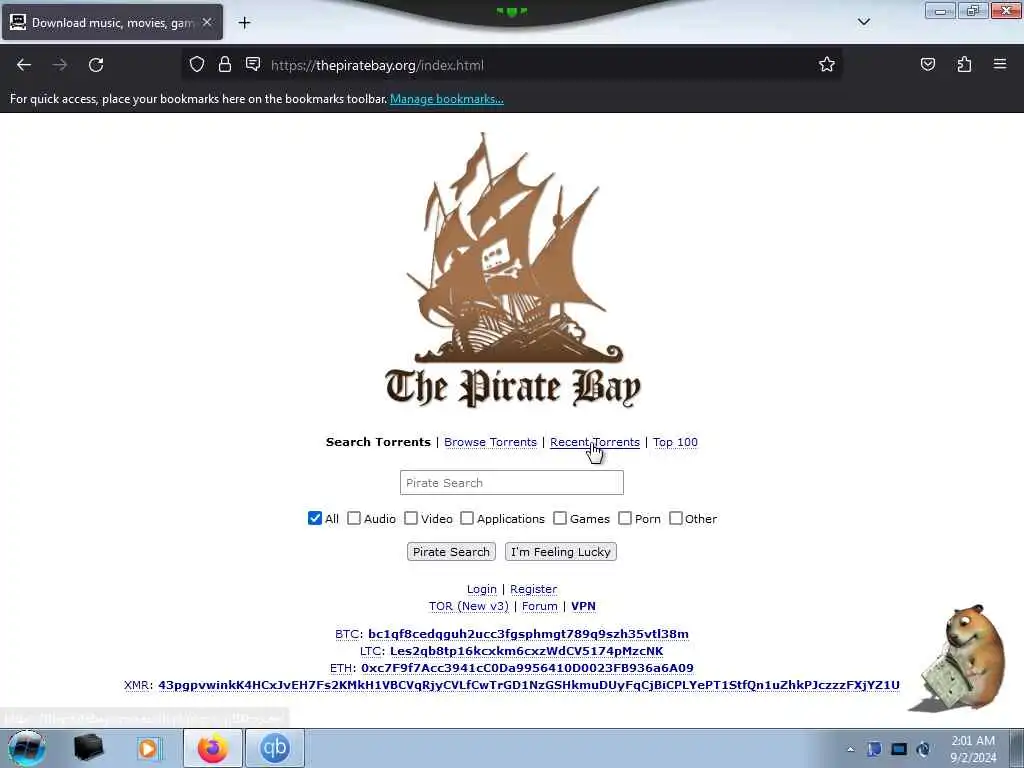Click the monitor tray icon
1024x768 pixels.
click(x=899, y=749)
